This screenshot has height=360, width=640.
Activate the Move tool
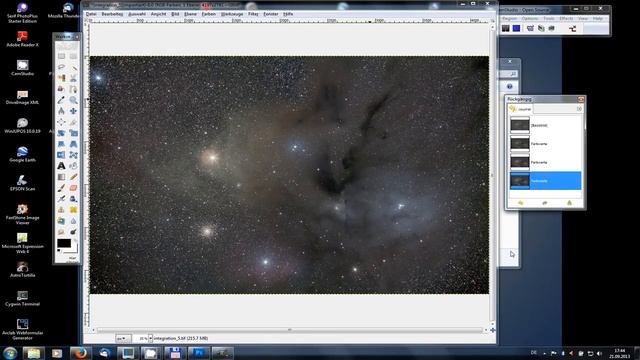point(73,111)
